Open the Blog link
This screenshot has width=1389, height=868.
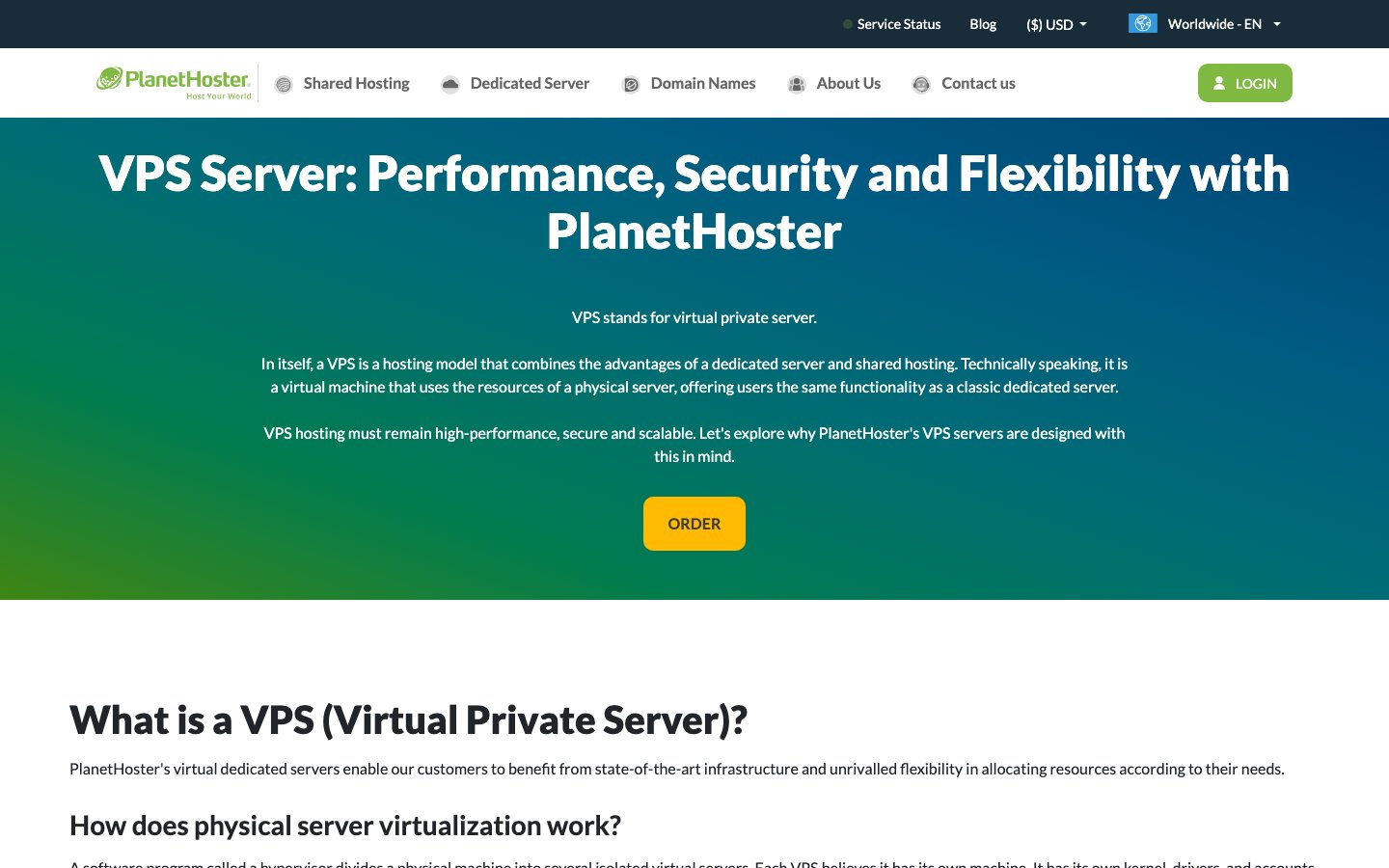(983, 24)
